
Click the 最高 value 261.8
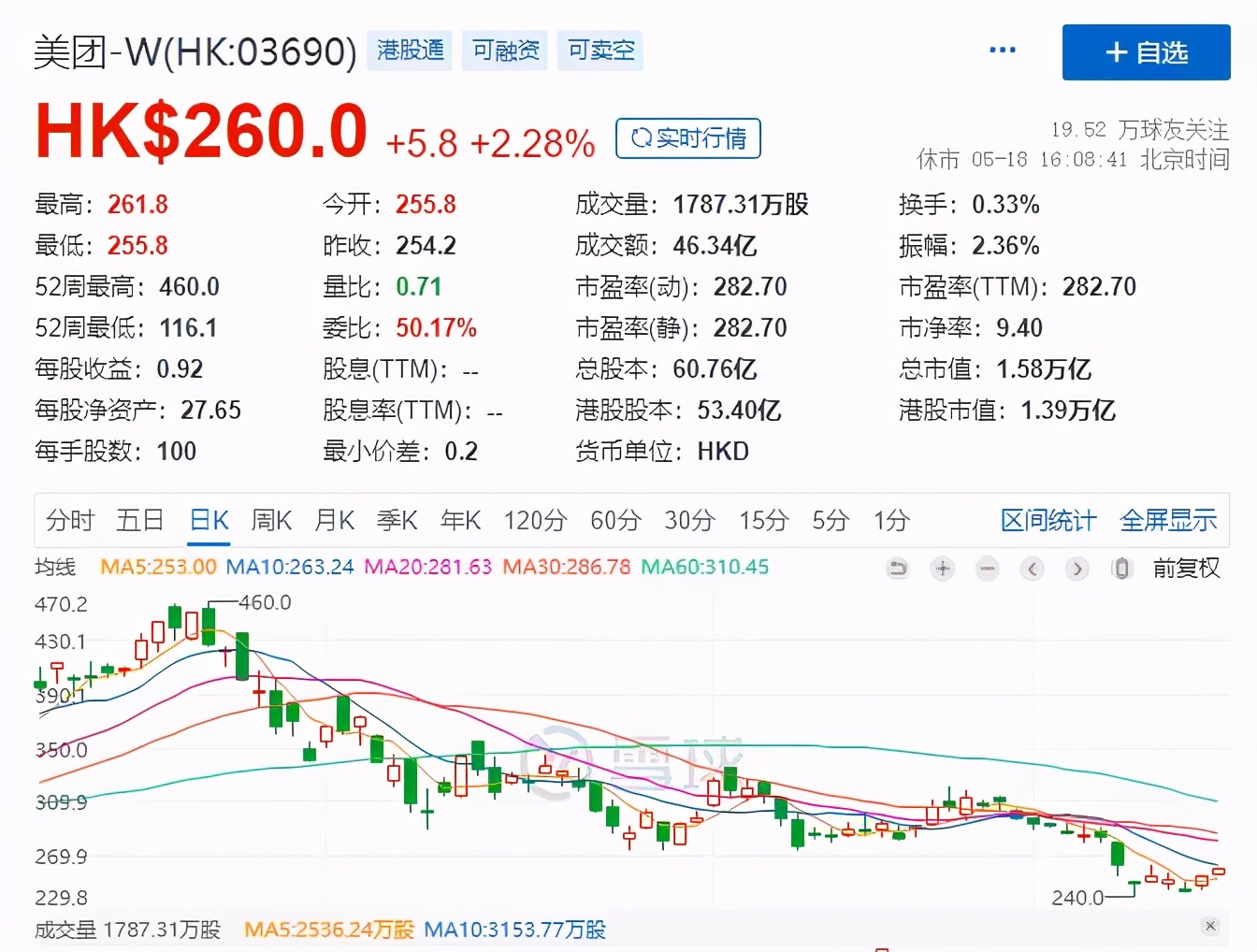[137, 204]
